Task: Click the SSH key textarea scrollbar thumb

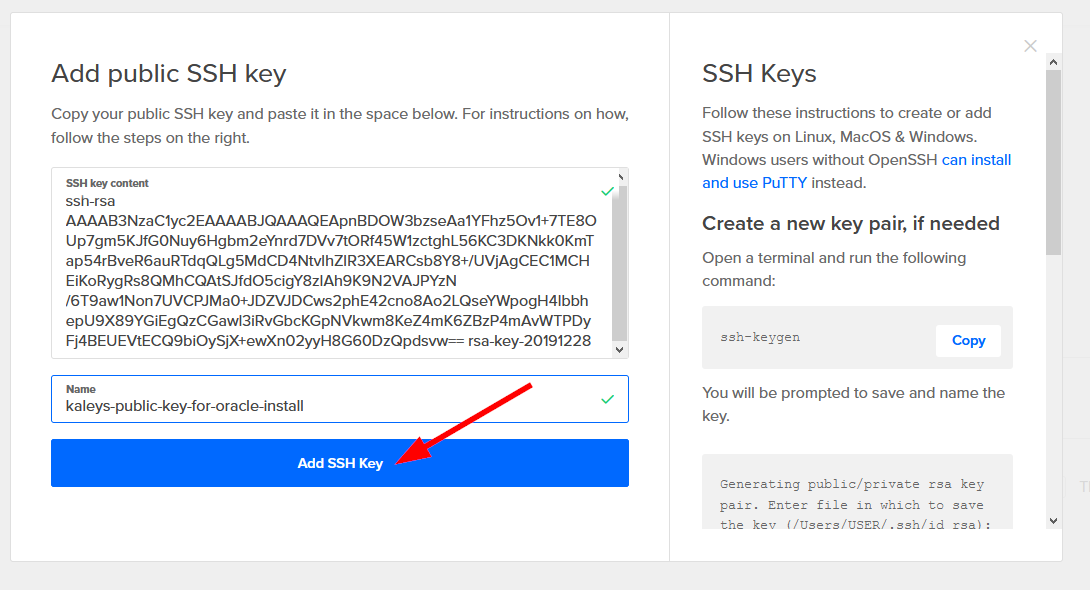Action: tap(620, 265)
